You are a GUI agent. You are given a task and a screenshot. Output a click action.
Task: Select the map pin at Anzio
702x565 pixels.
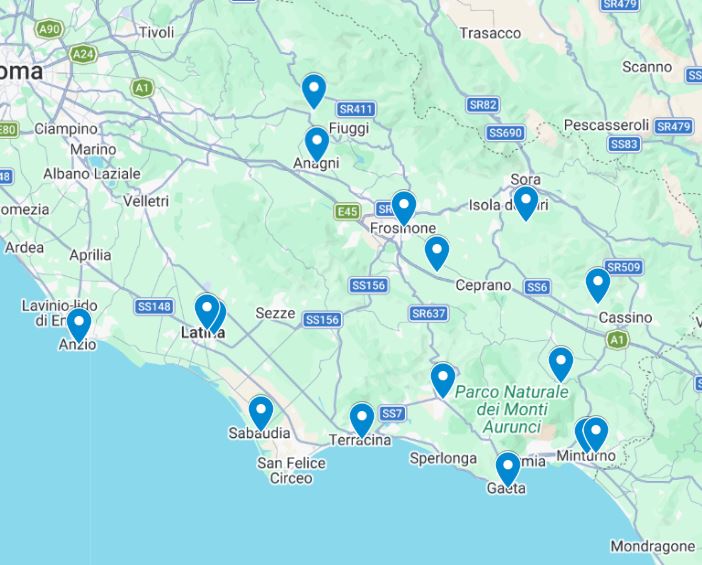pos(79,325)
